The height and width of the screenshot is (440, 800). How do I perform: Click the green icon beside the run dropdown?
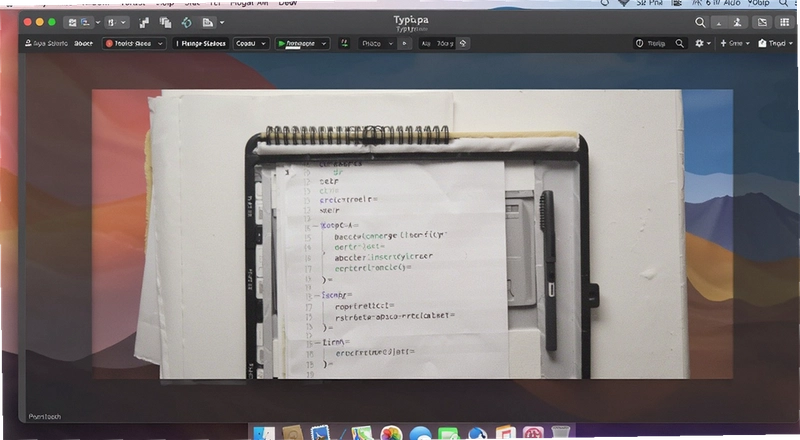344,43
